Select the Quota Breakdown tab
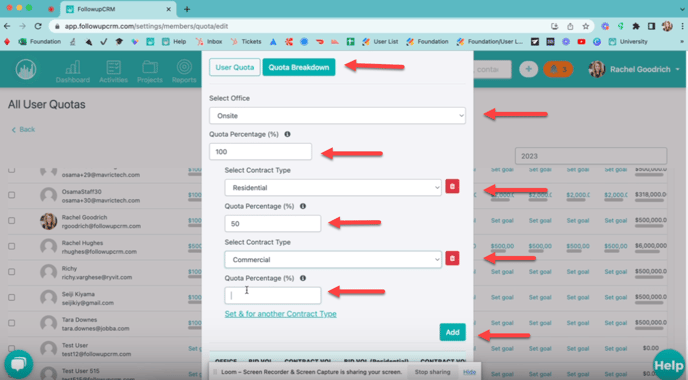Viewport: 688px width, 380px height. tap(299, 67)
